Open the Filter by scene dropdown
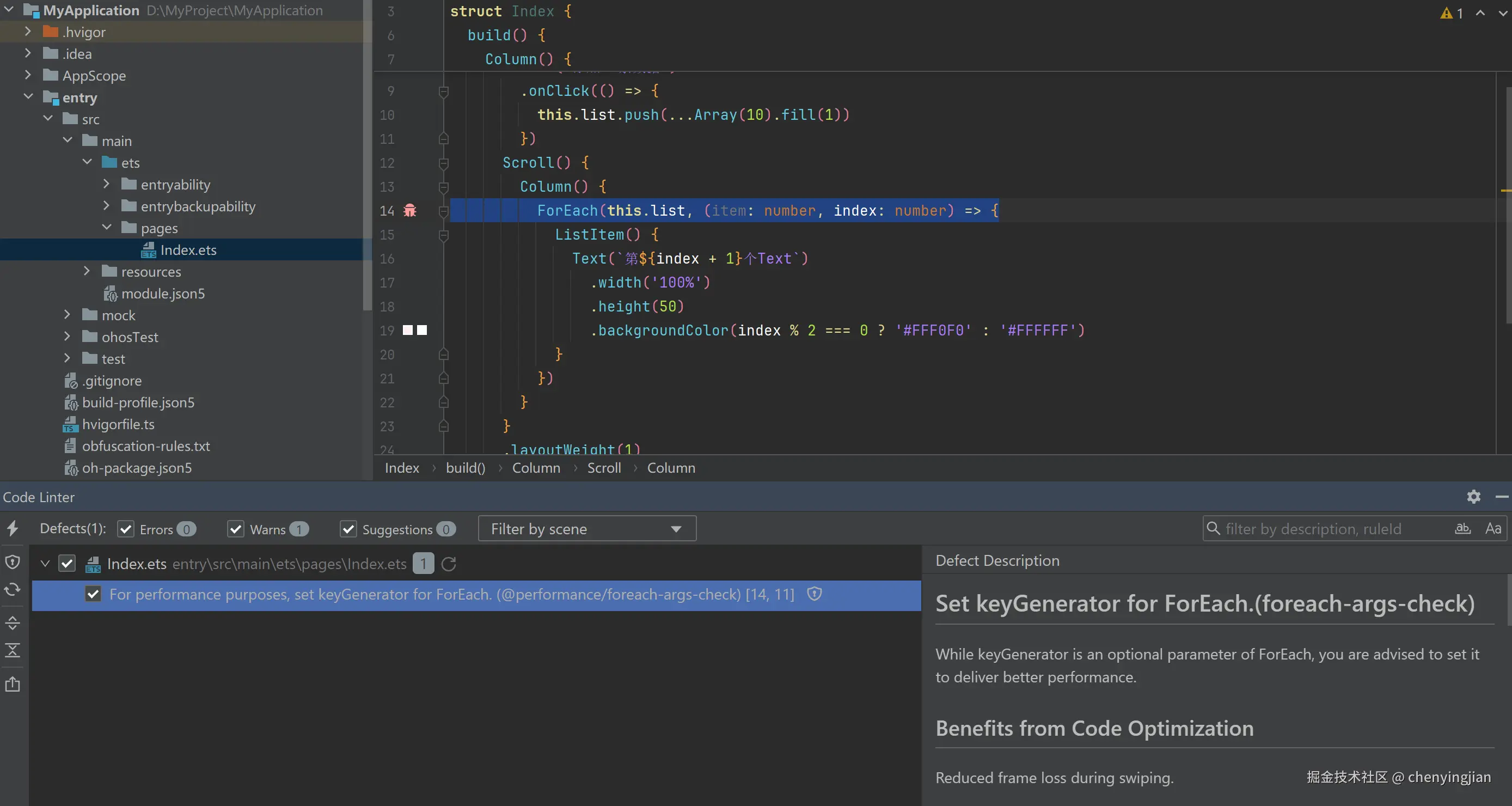Image resolution: width=1512 pixels, height=806 pixels. click(587, 528)
